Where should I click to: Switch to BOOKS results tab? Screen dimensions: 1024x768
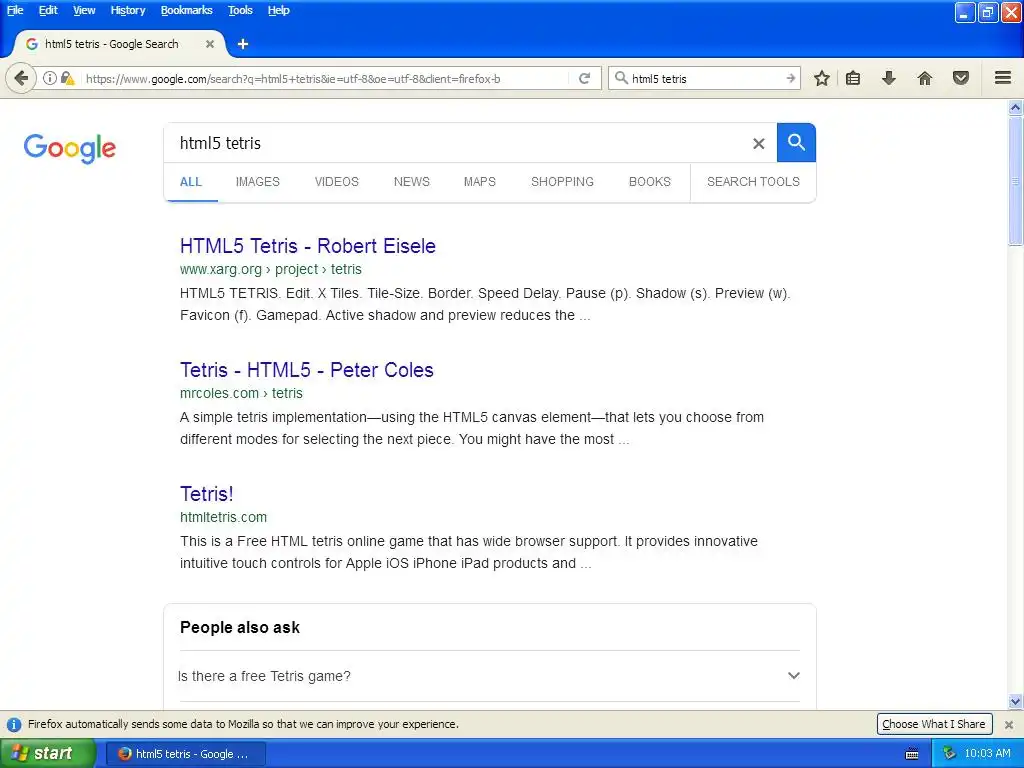[x=650, y=182]
